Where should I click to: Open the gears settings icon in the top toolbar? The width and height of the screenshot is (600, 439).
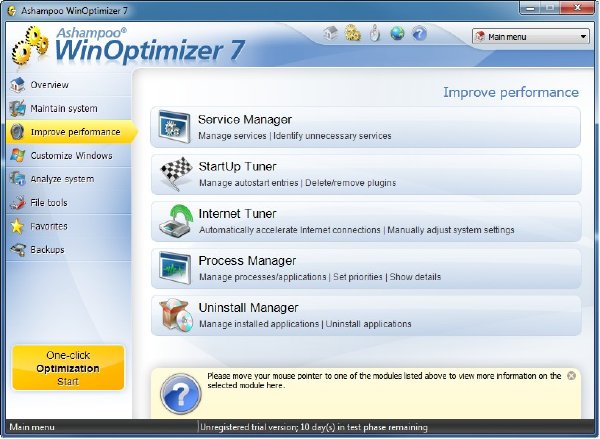tap(353, 33)
